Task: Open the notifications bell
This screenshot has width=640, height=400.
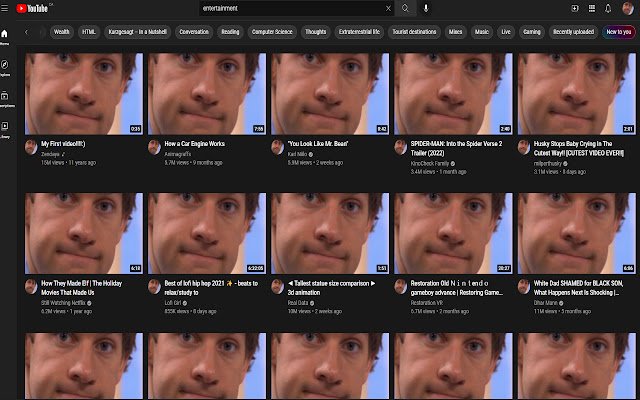Action: (608, 8)
